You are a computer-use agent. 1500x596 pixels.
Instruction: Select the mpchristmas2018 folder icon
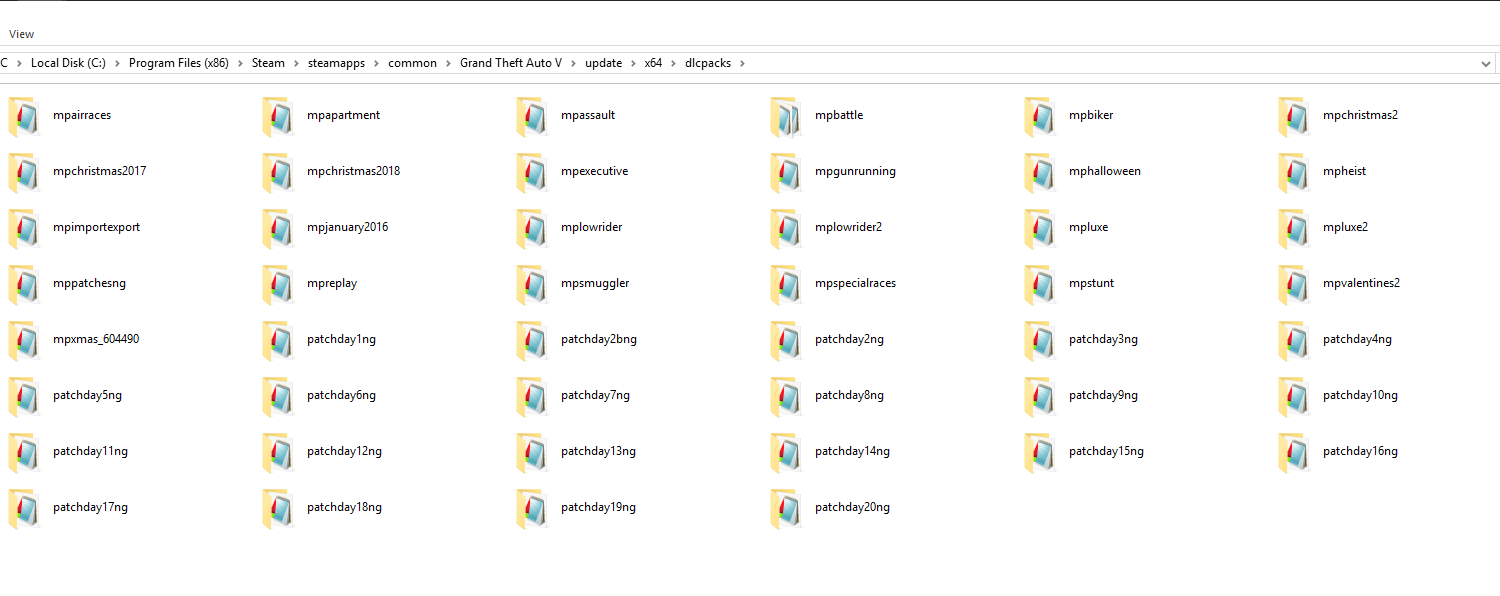click(277, 172)
